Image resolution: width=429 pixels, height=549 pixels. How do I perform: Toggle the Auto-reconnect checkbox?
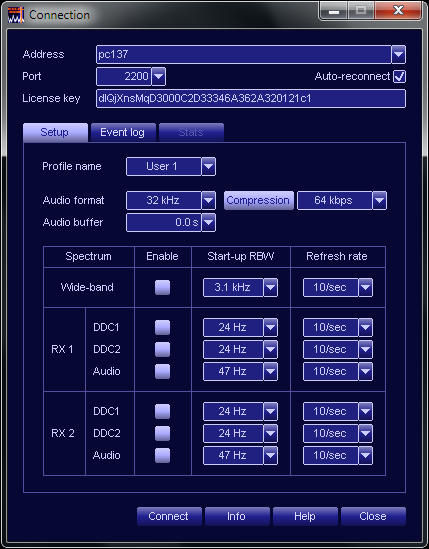click(399, 76)
